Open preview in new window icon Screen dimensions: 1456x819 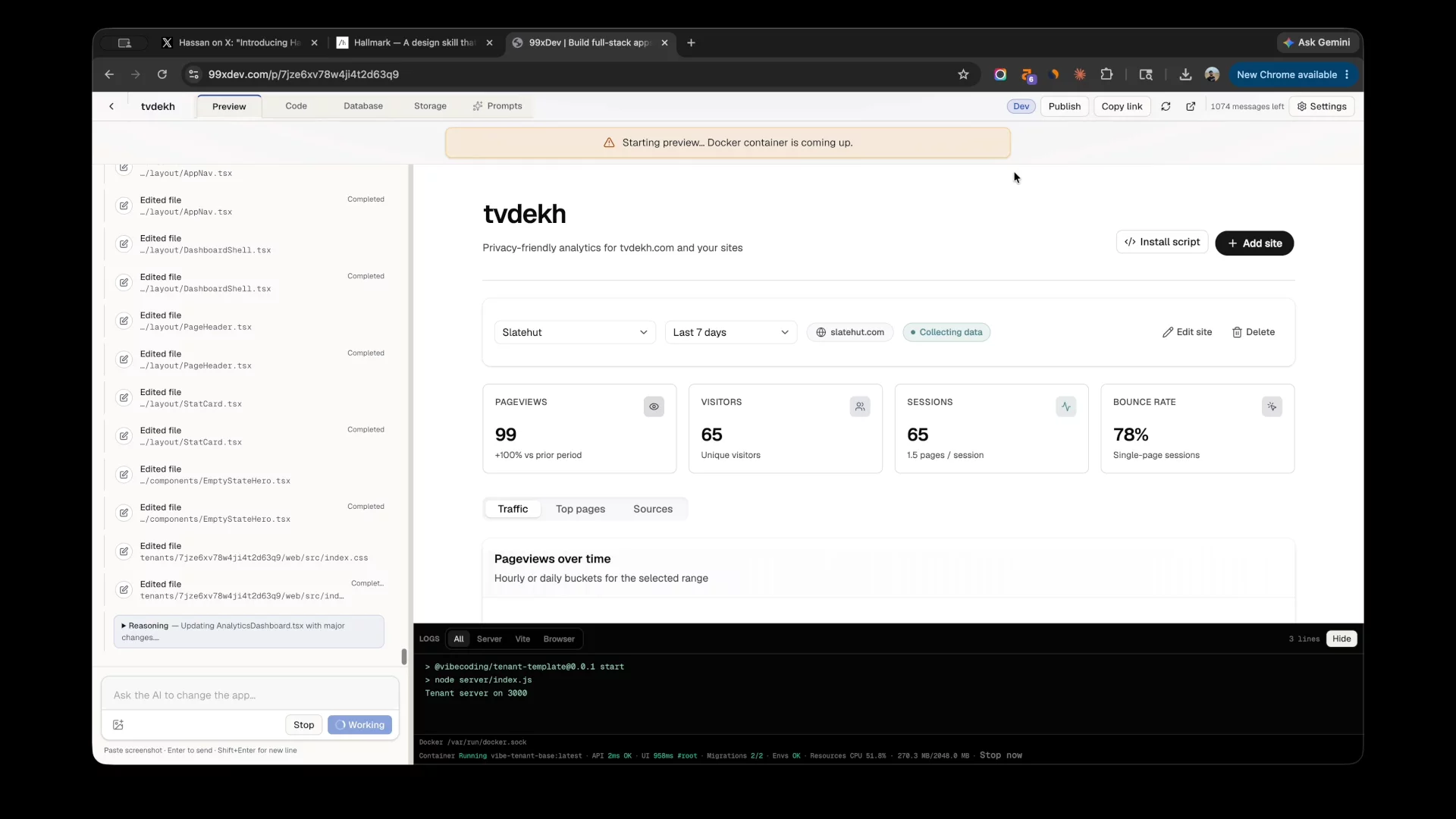tap(1191, 107)
